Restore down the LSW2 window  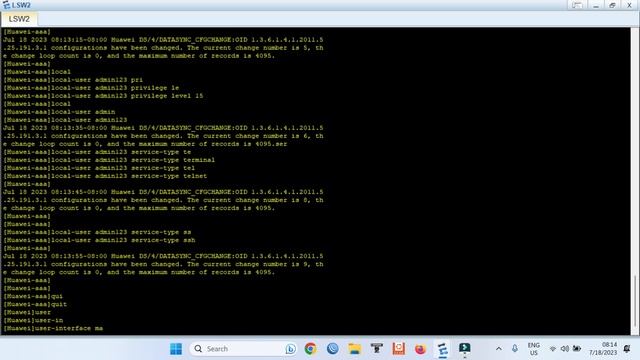coord(612,5)
